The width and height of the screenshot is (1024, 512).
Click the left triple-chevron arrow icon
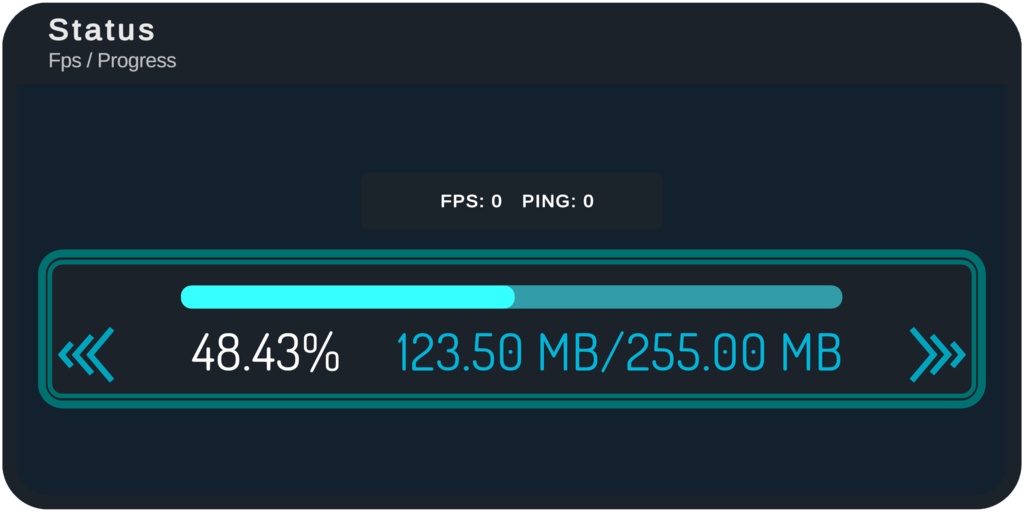pyautogui.click(x=87, y=354)
